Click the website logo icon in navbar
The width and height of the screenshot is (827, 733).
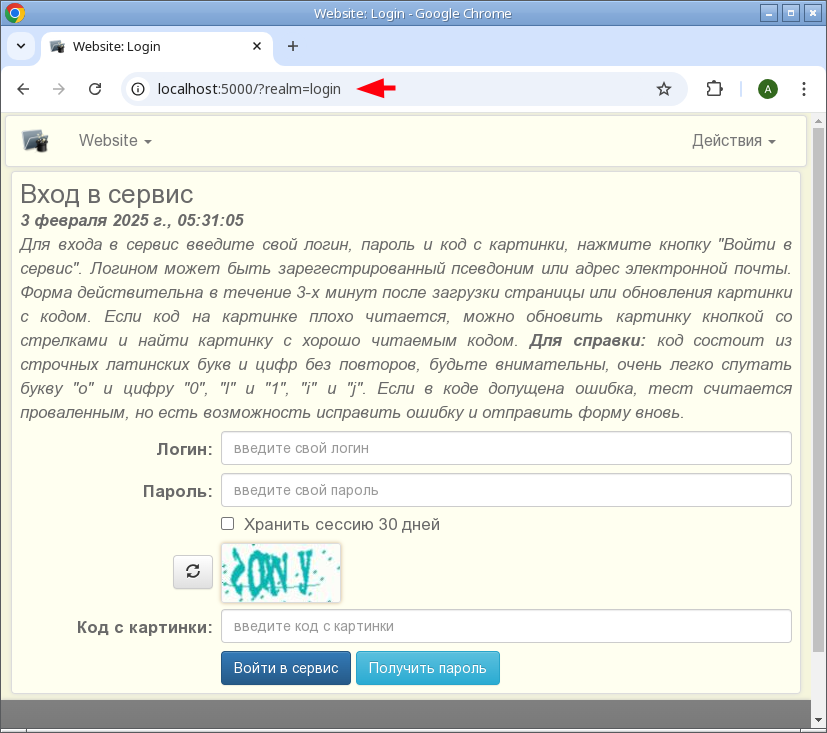pyautogui.click(x=35, y=141)
